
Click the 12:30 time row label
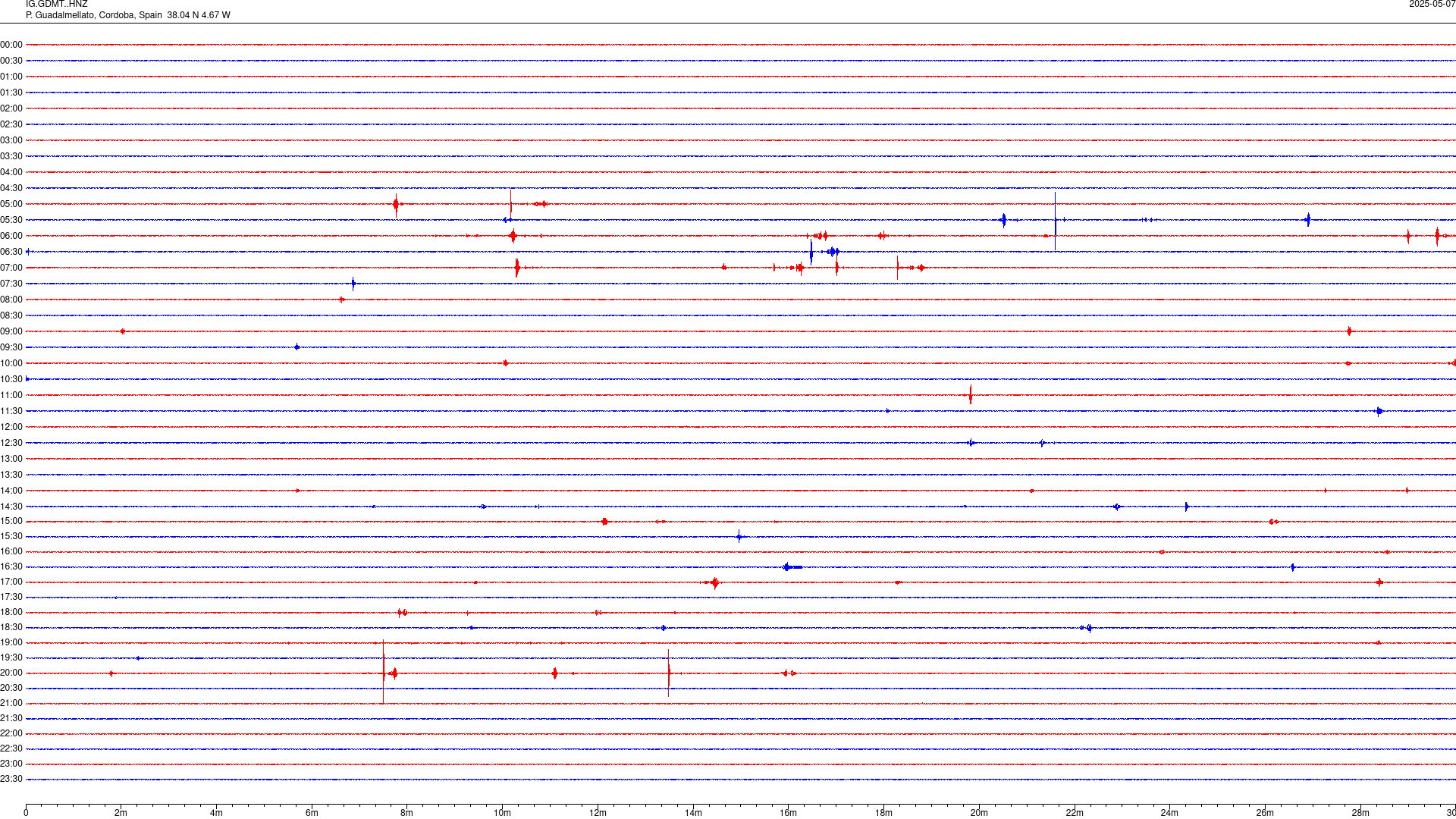point(11,443)
